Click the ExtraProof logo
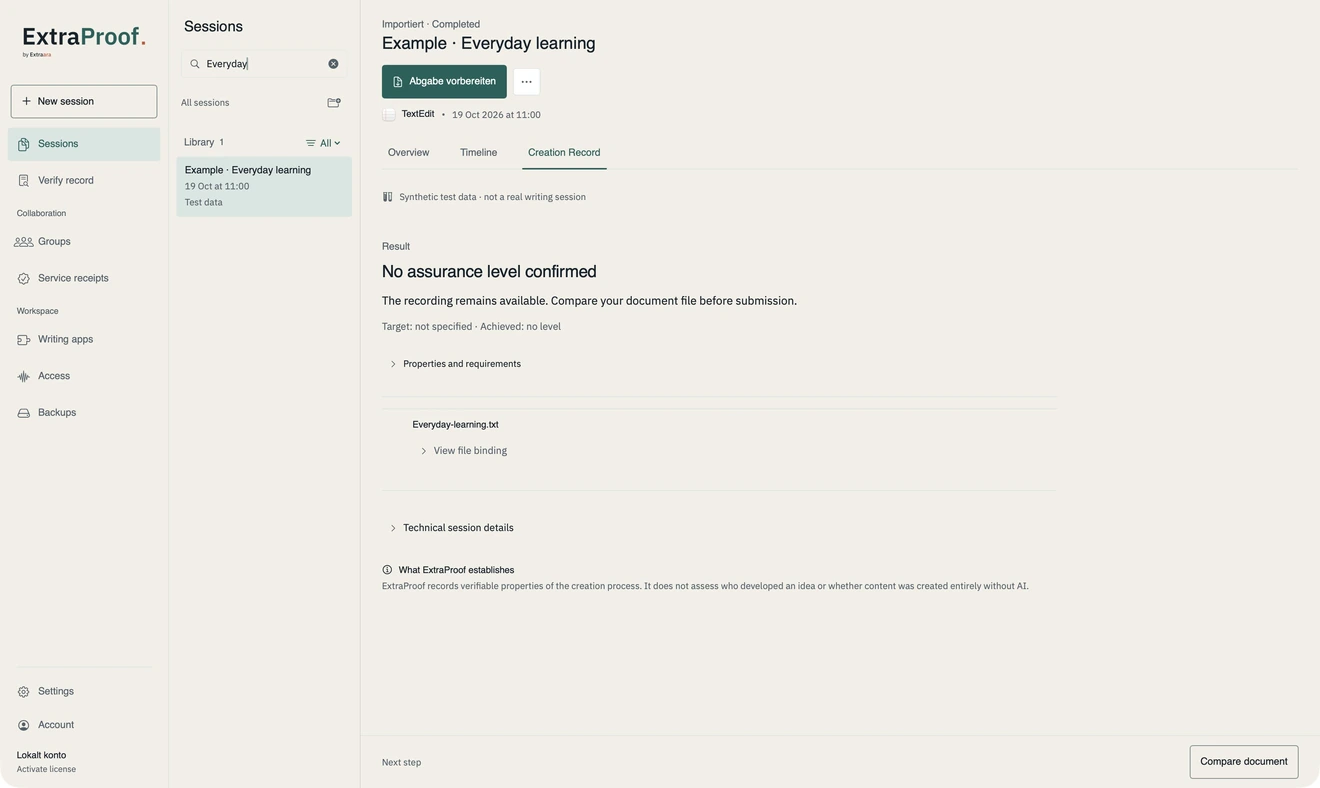 pos(84,41)
